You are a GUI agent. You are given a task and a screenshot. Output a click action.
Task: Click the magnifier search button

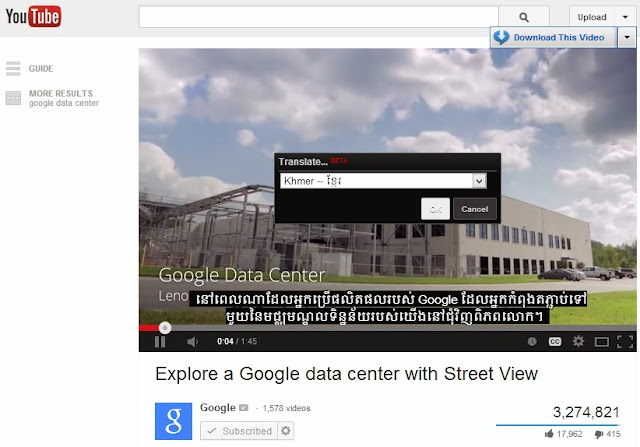pyautogui.click(x=524, y=17)
